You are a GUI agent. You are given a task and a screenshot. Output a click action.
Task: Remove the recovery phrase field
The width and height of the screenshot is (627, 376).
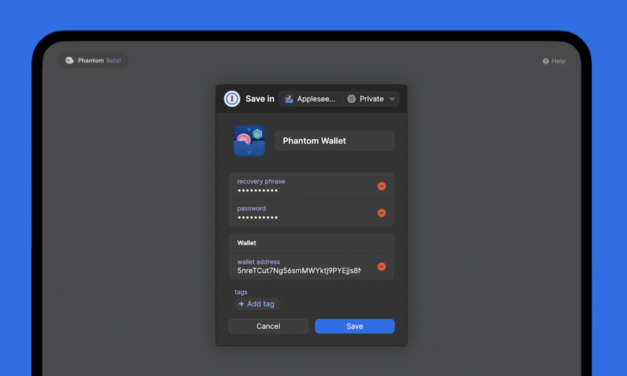pos(381,186)
